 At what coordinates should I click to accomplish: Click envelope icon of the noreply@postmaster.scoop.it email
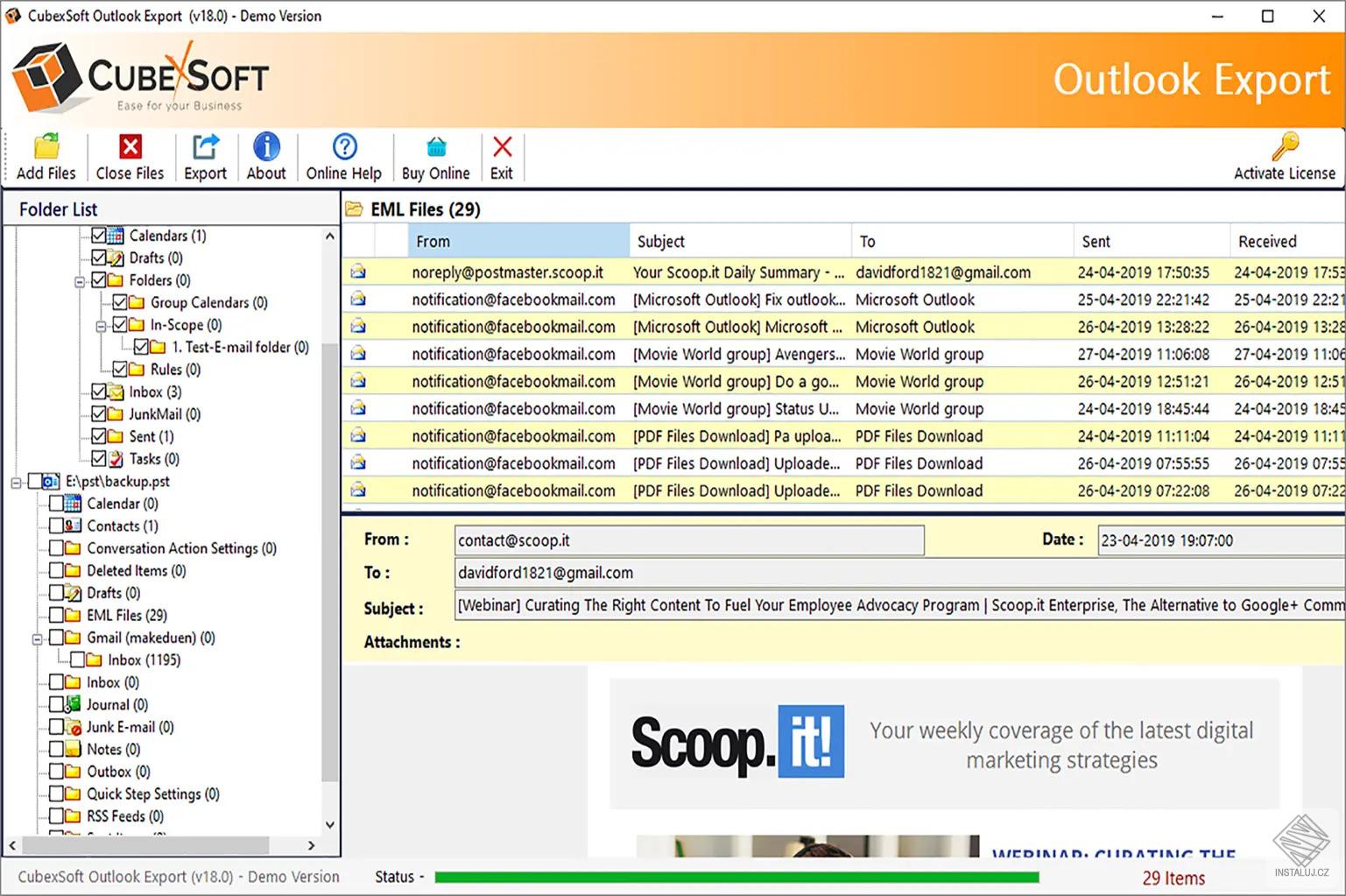pyautogui.click(x=358, y=272)
